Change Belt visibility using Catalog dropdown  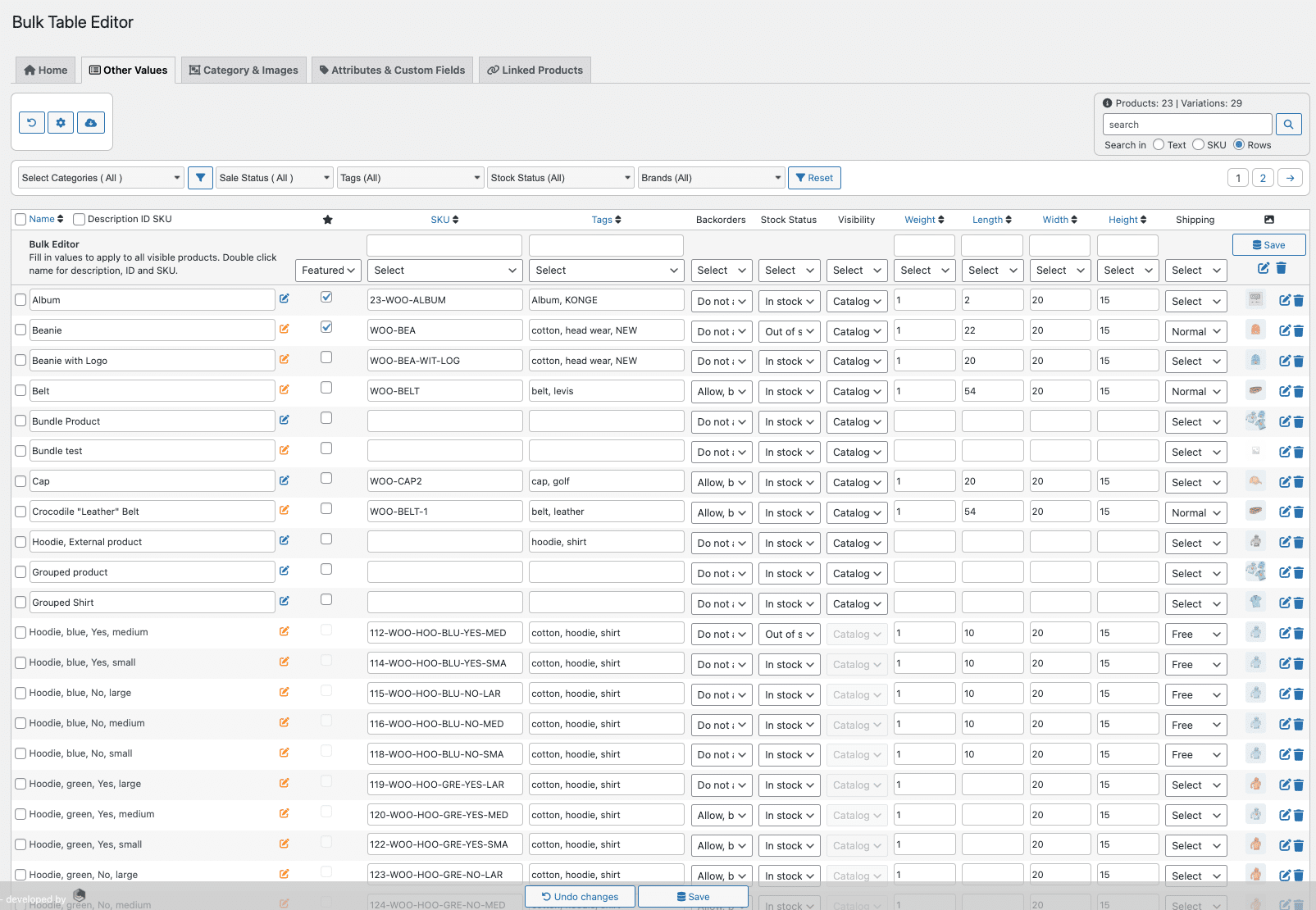856,391
